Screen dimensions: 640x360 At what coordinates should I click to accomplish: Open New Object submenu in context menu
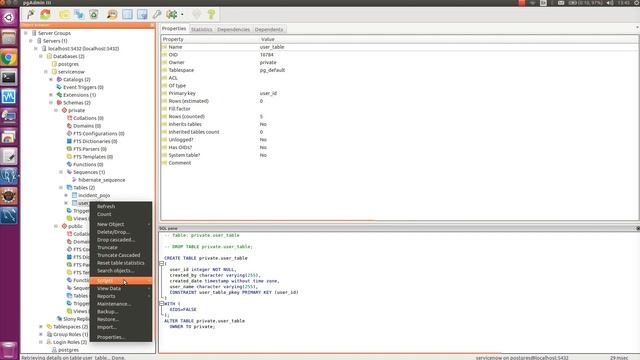click(x=121, y=224)
